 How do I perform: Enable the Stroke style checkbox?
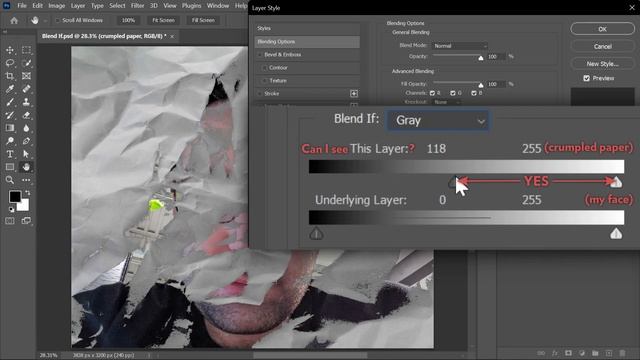click(260, 94)
